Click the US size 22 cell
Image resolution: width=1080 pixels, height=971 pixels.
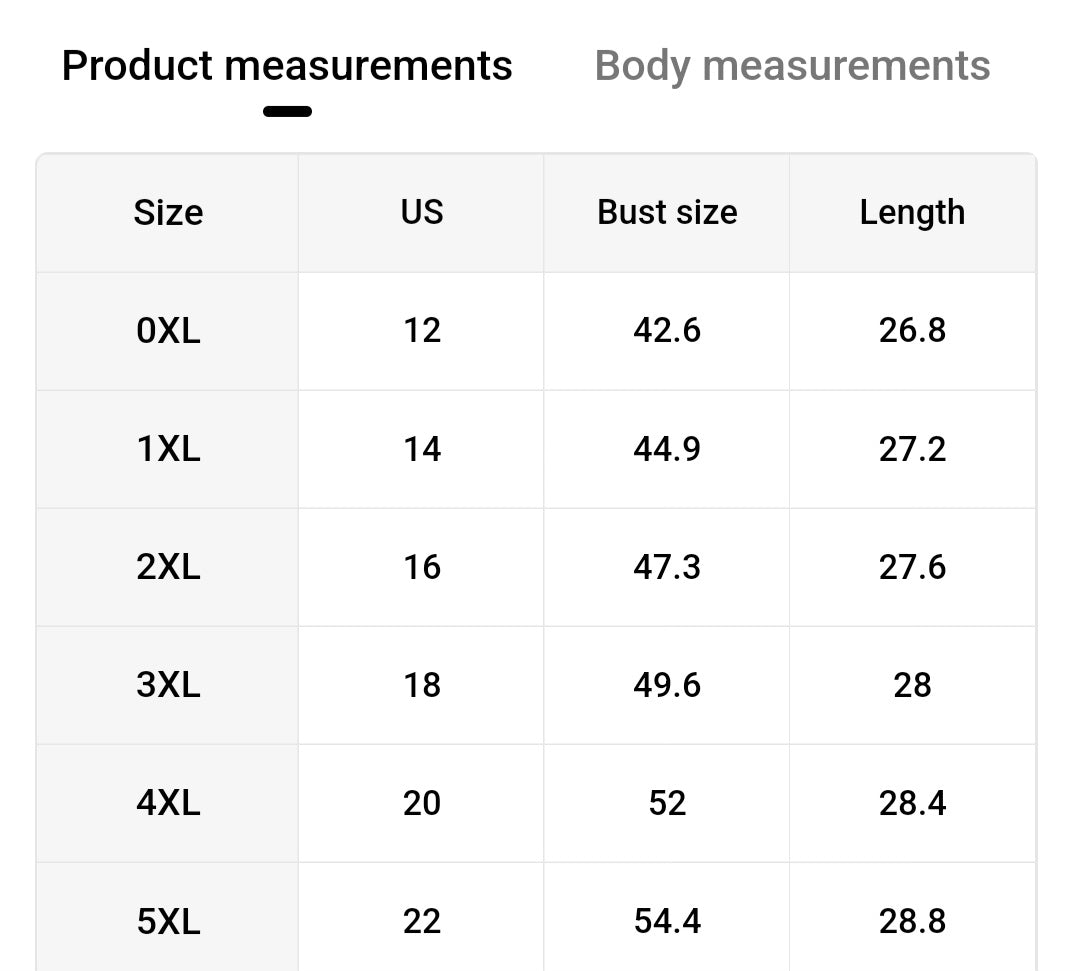(x=421, y=921)
